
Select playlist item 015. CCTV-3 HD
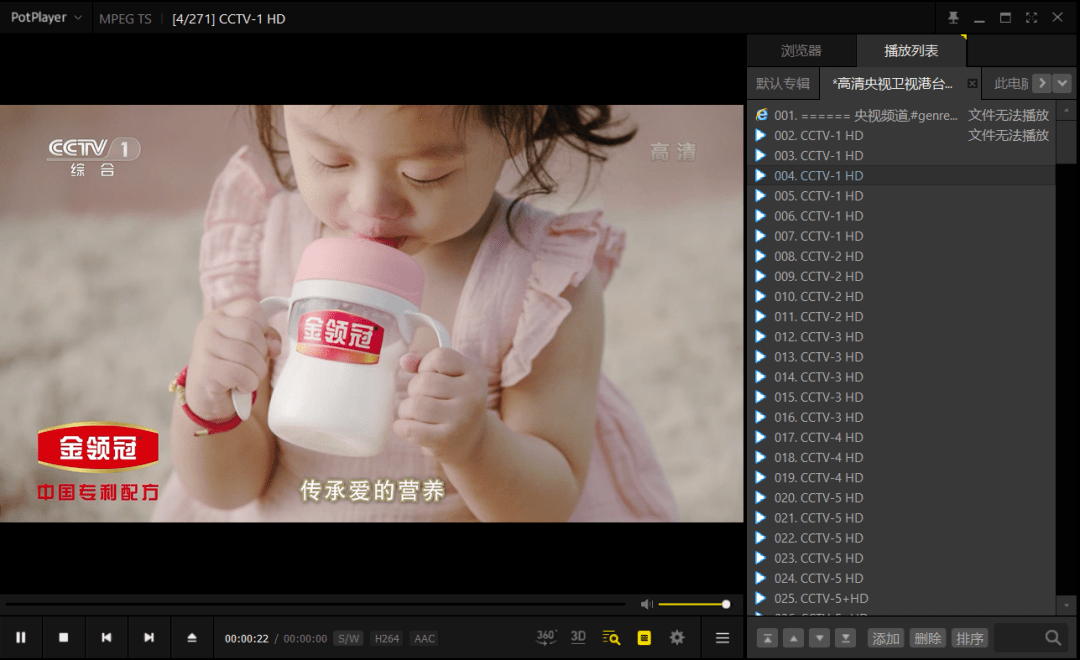(x=901, y=397)
